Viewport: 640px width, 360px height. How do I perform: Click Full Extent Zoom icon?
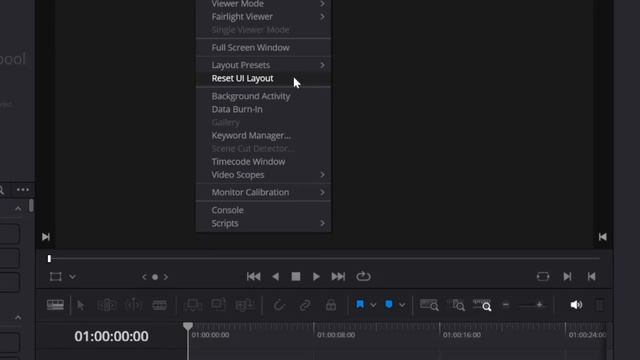(429, 305)
